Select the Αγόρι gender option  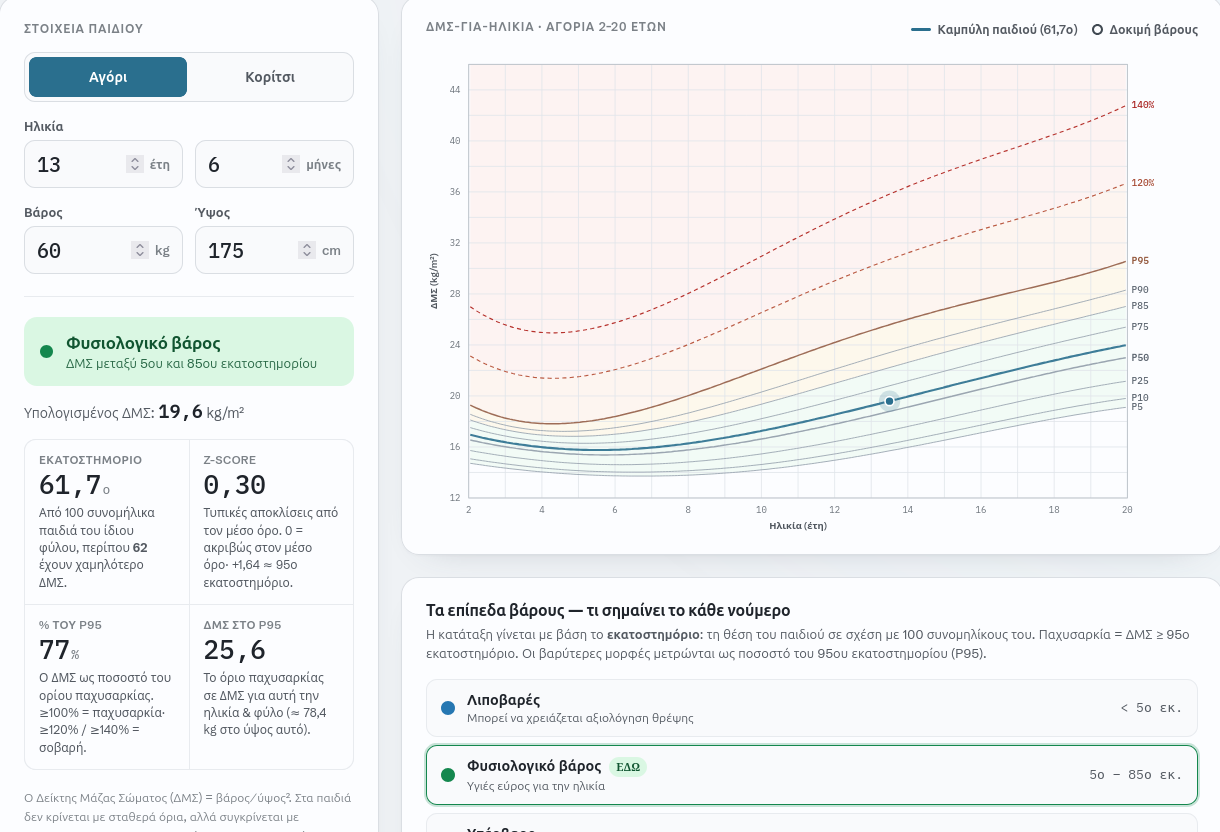pos(108,77)
